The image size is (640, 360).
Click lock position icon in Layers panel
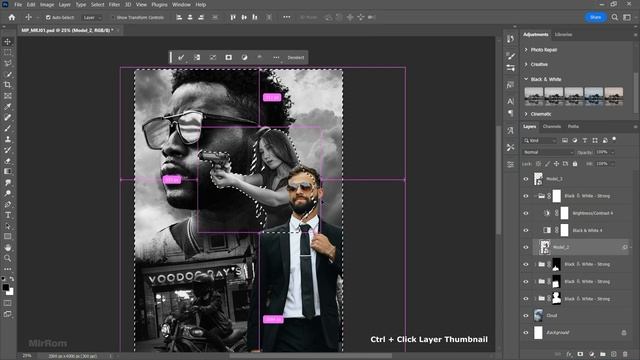coord(556,164)
